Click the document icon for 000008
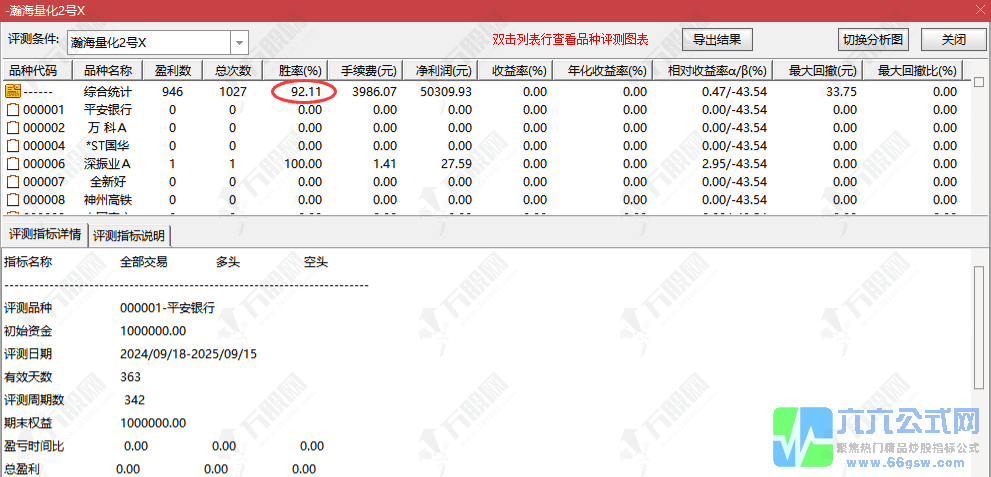This screenshot has height=477, width=991. coord(13,200)
